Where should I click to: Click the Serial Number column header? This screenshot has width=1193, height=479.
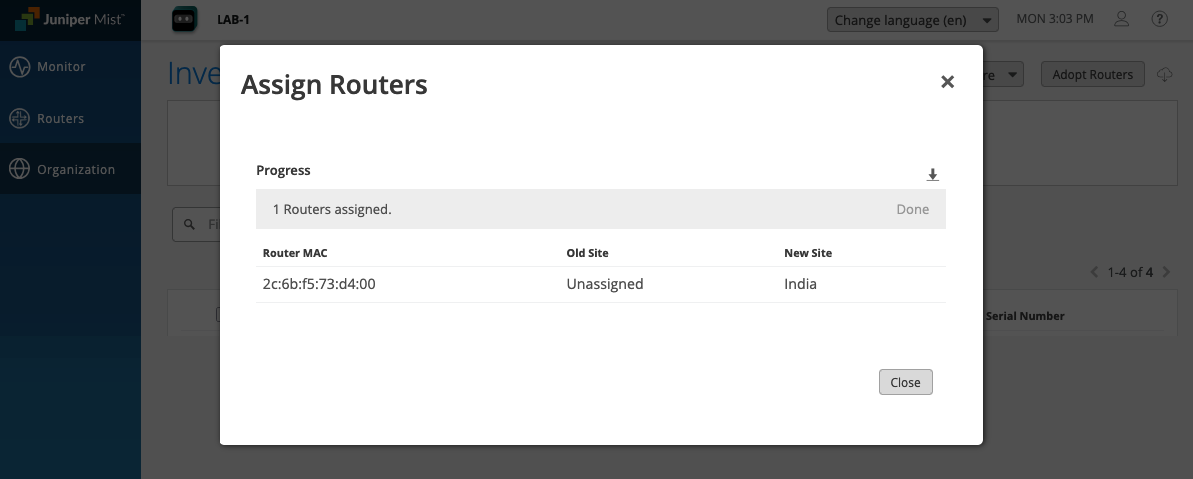coord(1024,316)
